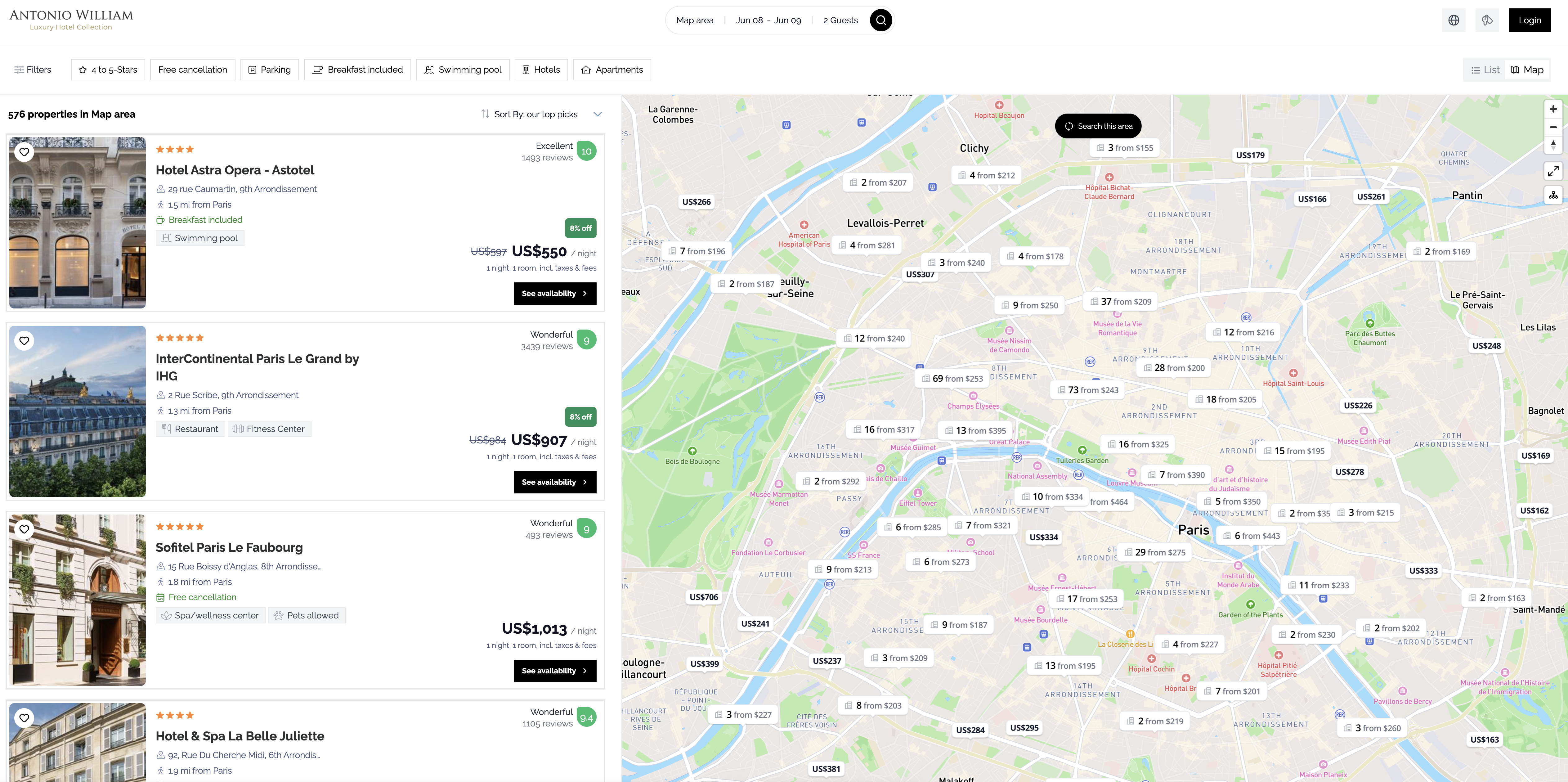Expand the Sort By our top picks dropdown
The width and height of the screenshot is (1568, 782).
[541, 114]
